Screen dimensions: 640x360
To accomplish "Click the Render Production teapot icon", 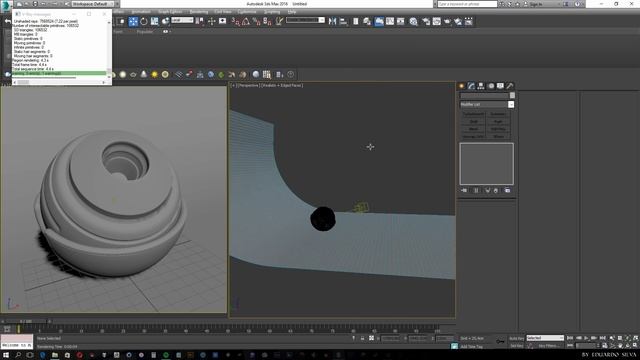I will click(447, 21).
